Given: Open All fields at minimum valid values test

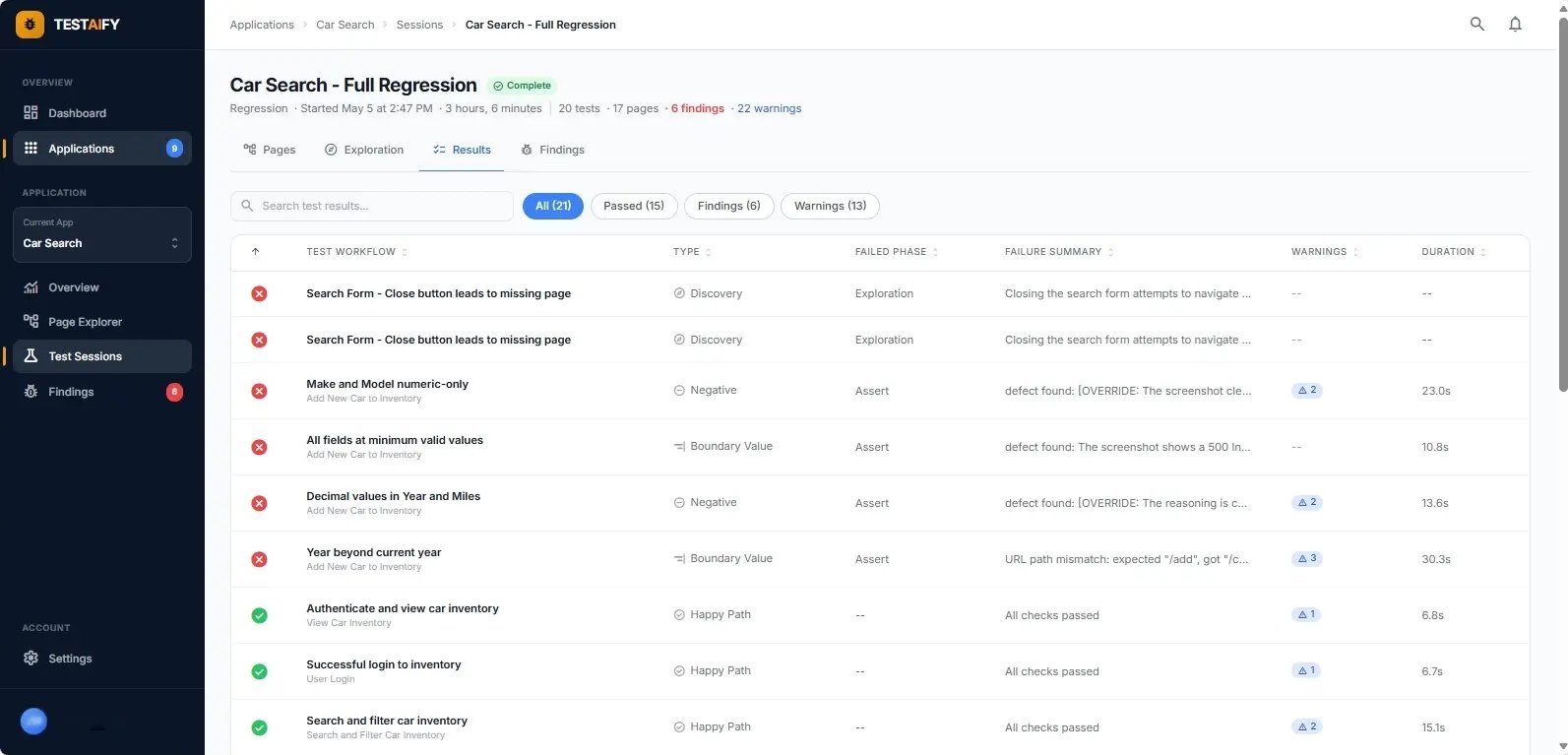Looking at the screenshot, I should click(x=395, y=440).
